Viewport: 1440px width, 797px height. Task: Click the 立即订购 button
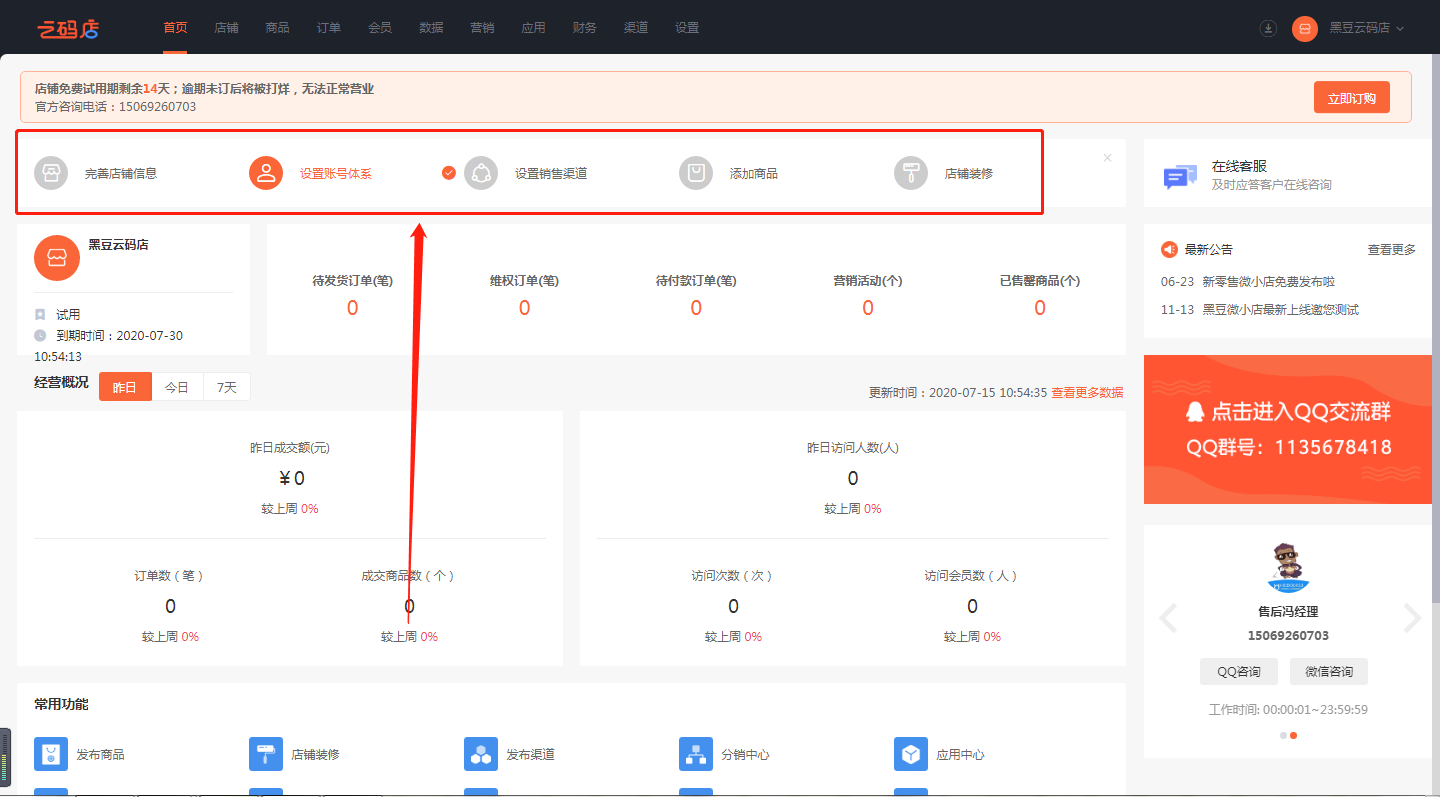(1351, 98)
